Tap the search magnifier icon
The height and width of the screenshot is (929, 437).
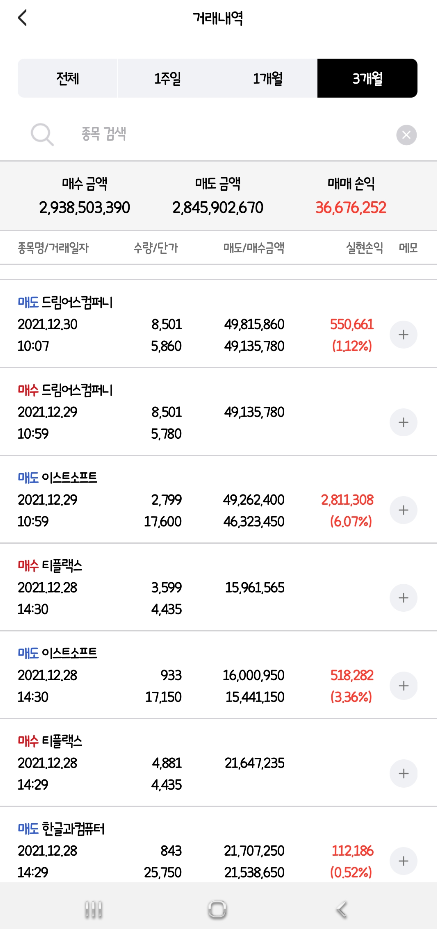[x=42, y=135]
